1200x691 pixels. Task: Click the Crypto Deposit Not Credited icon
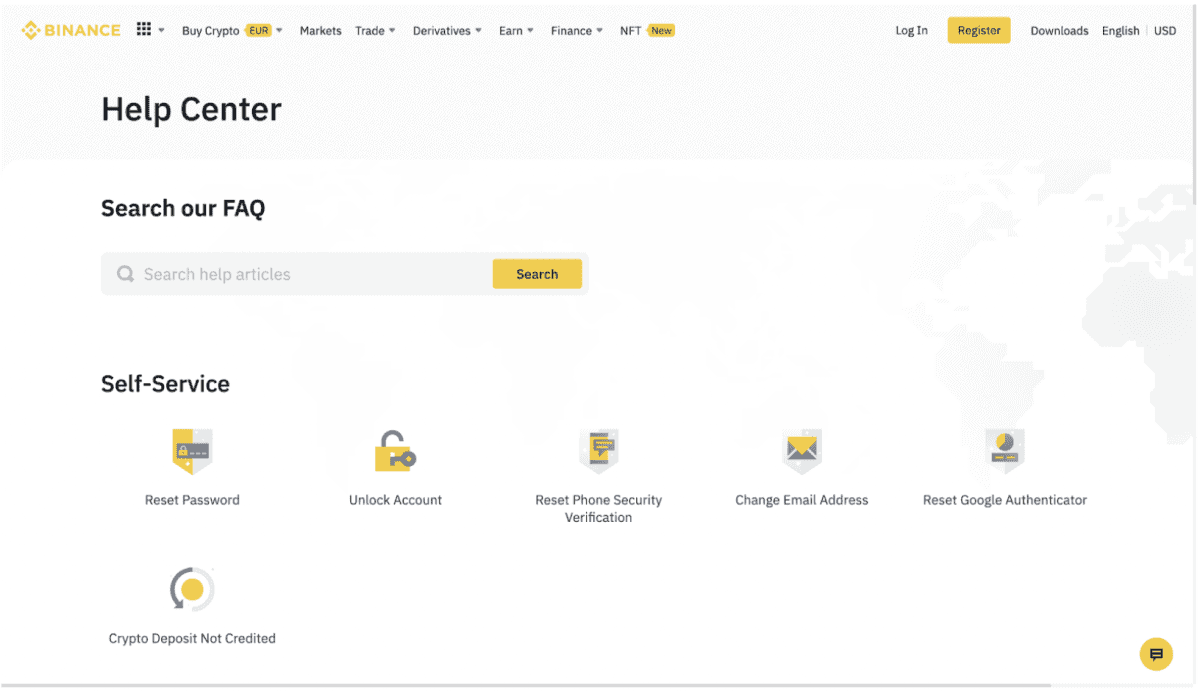point(192,590)
